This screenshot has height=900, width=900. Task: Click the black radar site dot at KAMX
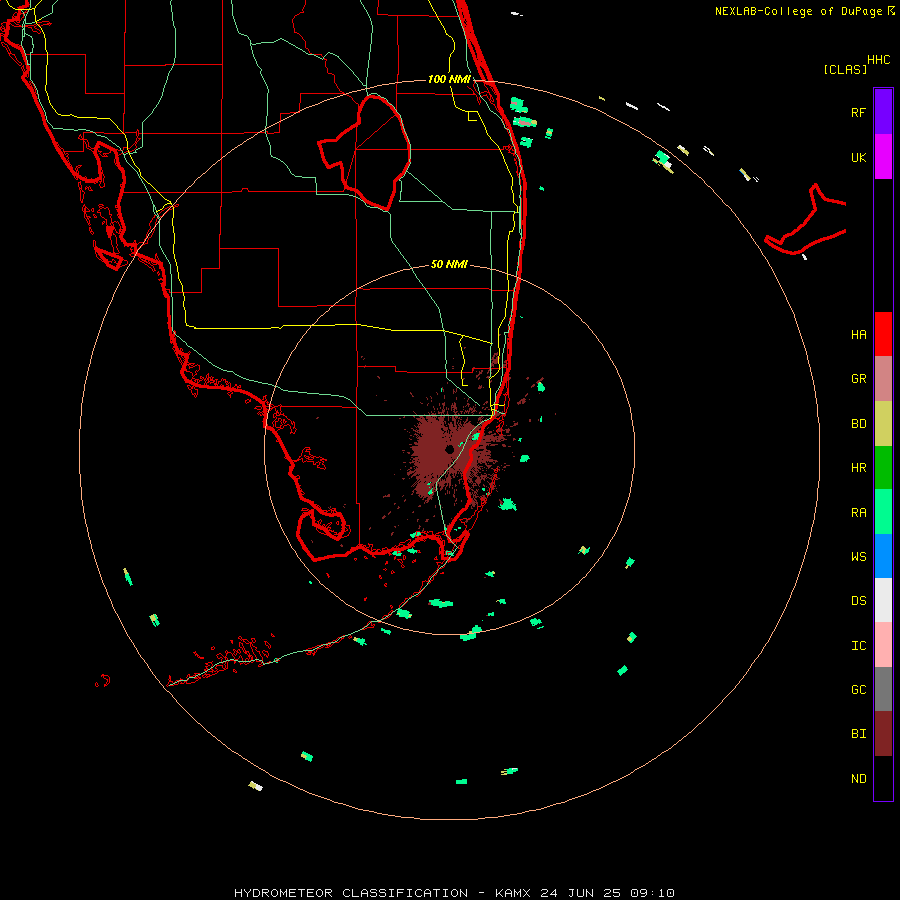point(449,449)
